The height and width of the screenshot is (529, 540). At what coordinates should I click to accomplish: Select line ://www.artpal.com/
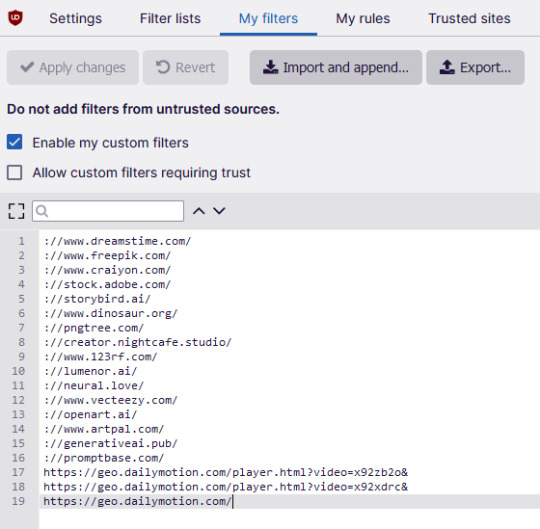click(x=104, y=429)
